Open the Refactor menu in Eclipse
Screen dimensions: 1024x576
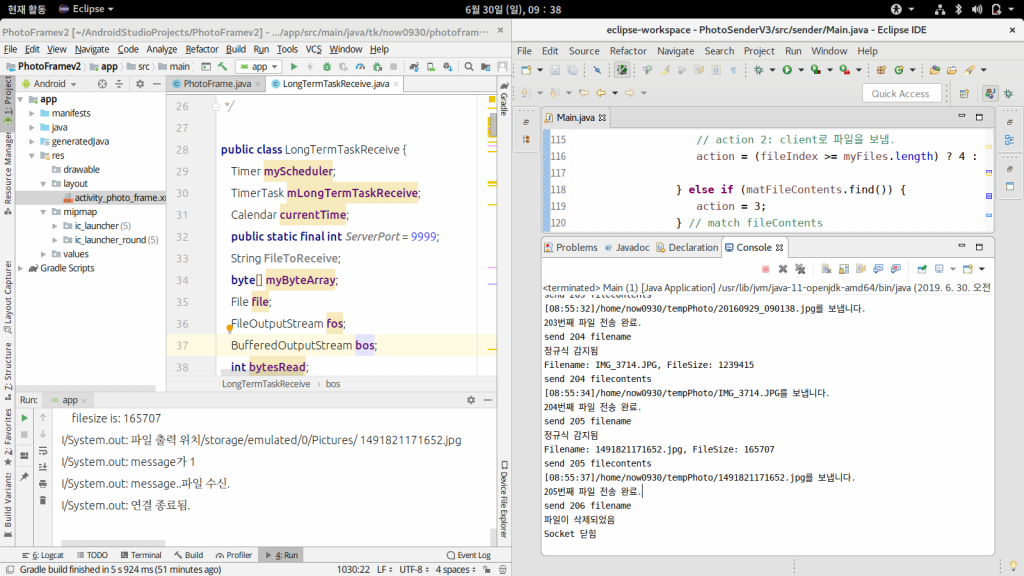tap(628, 51)
